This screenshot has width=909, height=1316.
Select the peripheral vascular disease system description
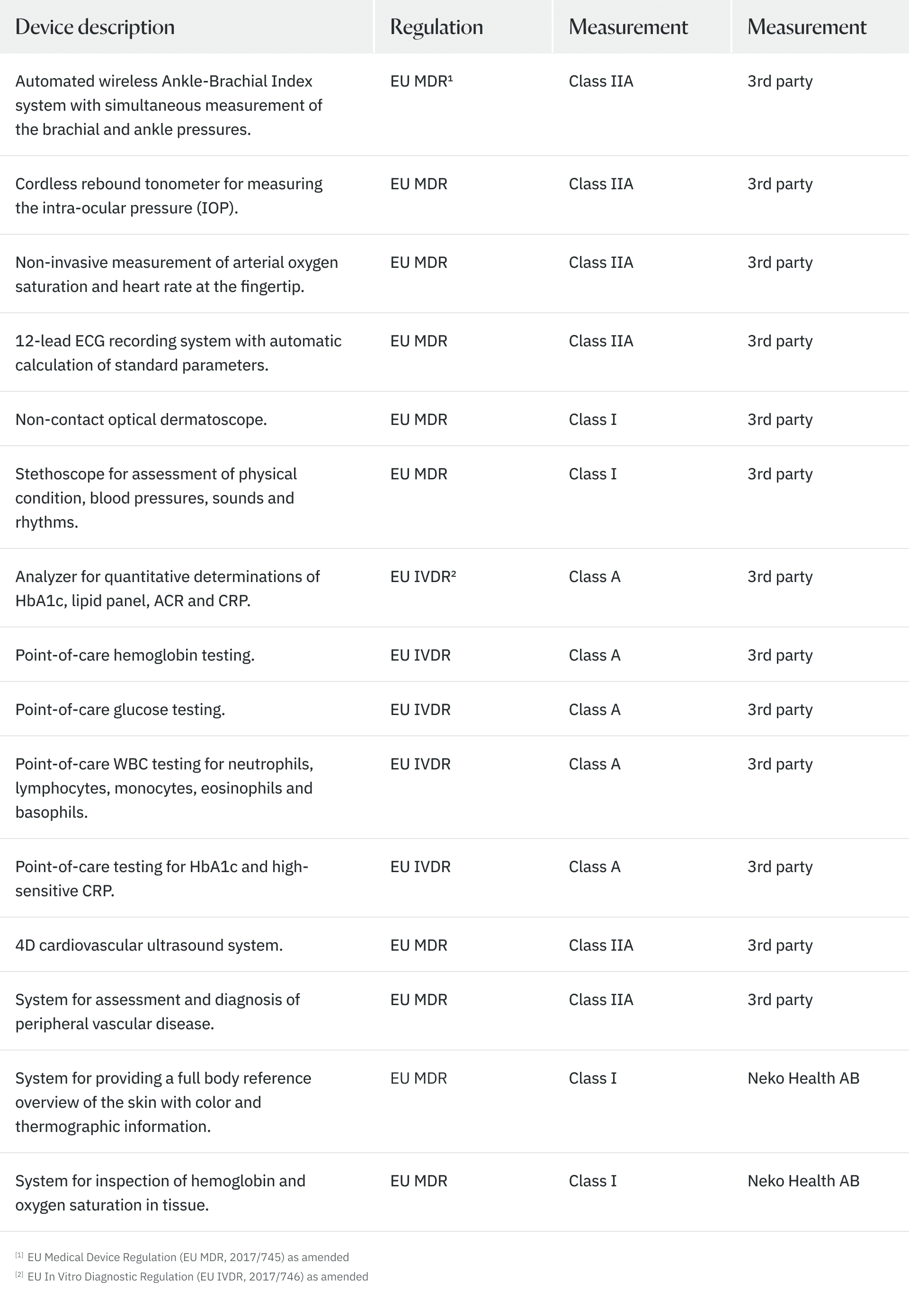(x=157, y=1012)
